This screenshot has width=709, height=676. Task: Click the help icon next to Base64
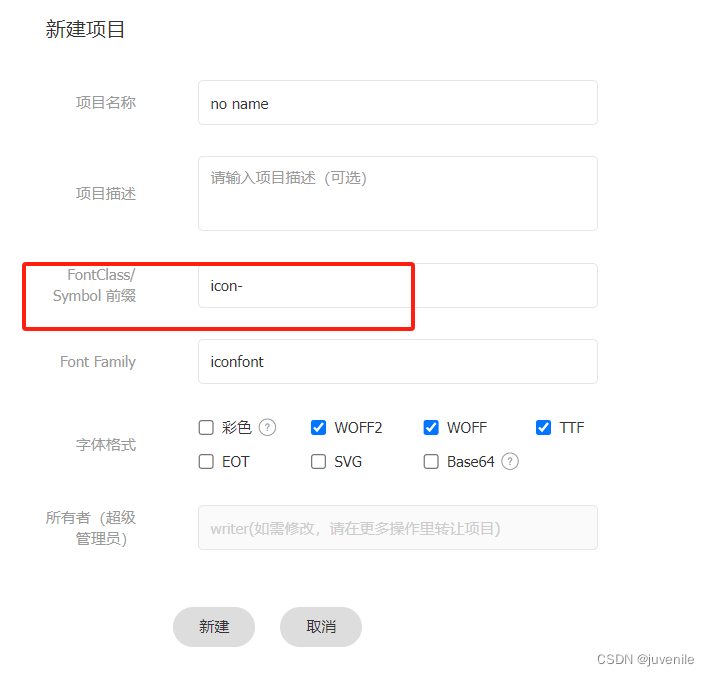click(510, 462)
